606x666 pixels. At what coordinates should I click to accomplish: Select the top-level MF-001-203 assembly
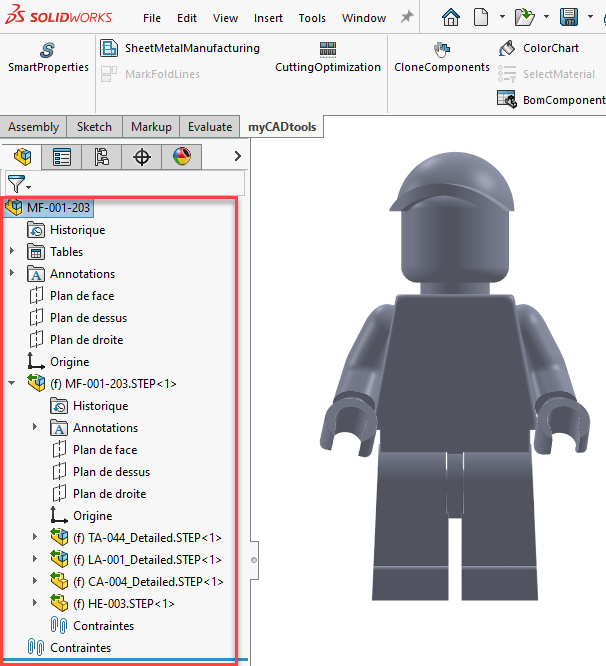tap(48, 208)
